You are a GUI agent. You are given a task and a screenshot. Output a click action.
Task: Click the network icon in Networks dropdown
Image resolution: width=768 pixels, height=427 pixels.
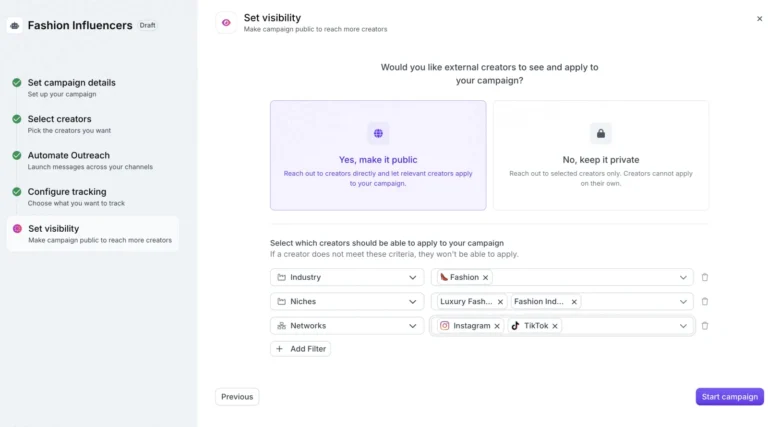[282, 326]
